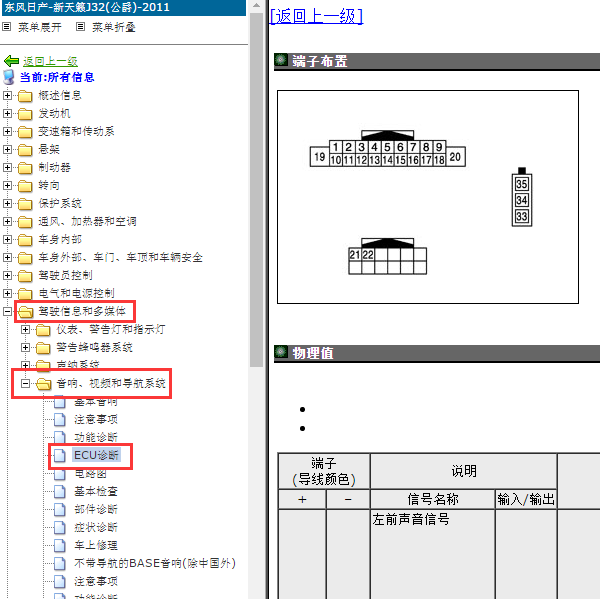The image size is (600, 599).
Task: Click the 电气和电源控制 folder icon
Action: point(25,294)
